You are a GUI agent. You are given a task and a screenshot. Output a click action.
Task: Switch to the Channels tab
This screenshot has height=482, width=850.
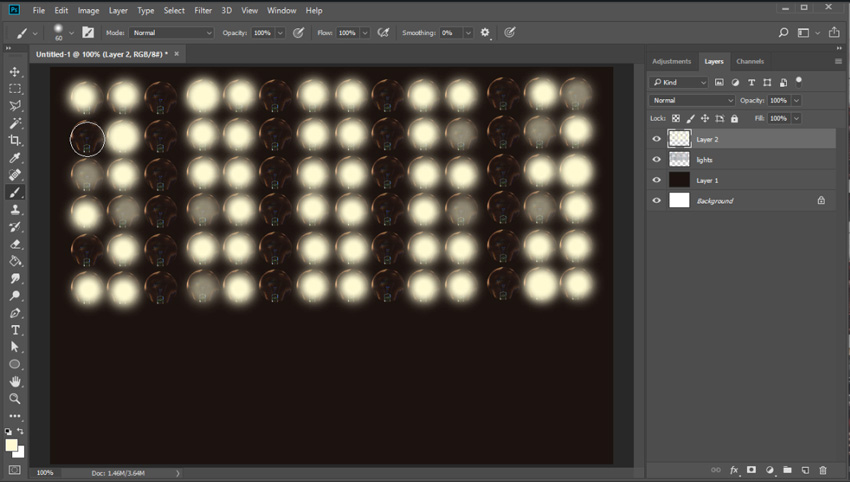tap(750, 61)
